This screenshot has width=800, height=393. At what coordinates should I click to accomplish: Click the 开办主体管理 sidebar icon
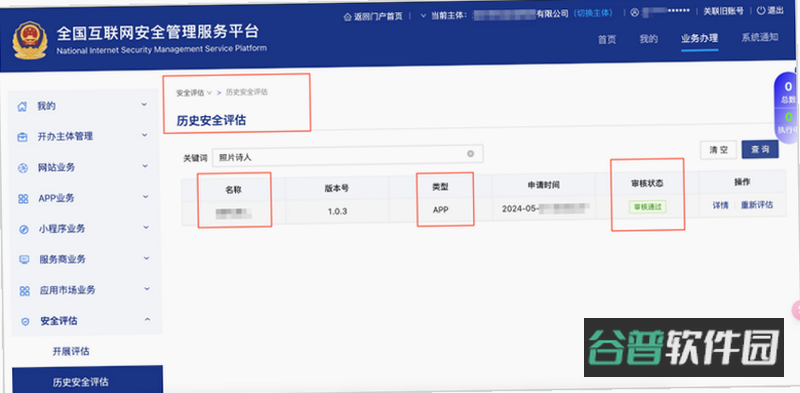point(22,137)
